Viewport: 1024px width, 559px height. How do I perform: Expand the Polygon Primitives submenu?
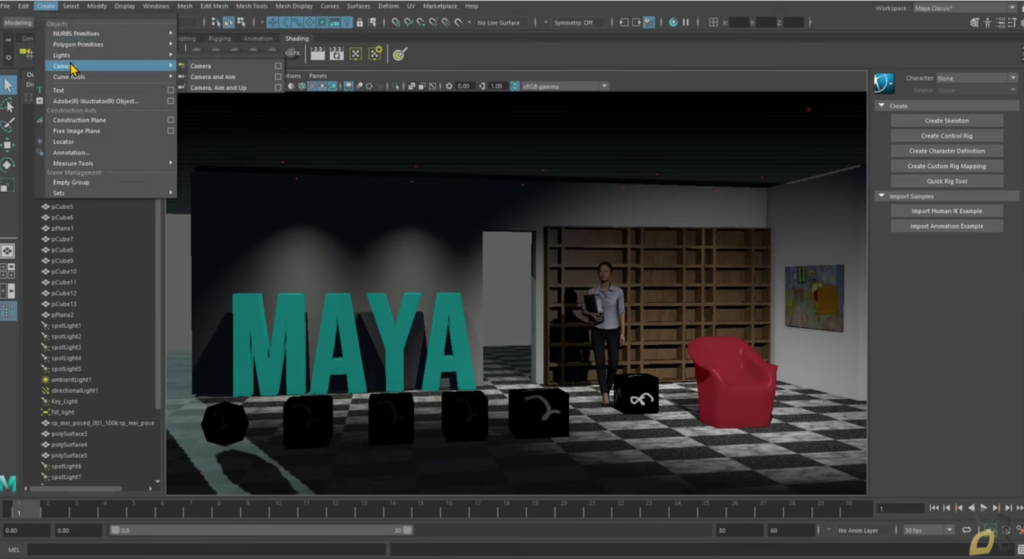click(x=111, y=44)
